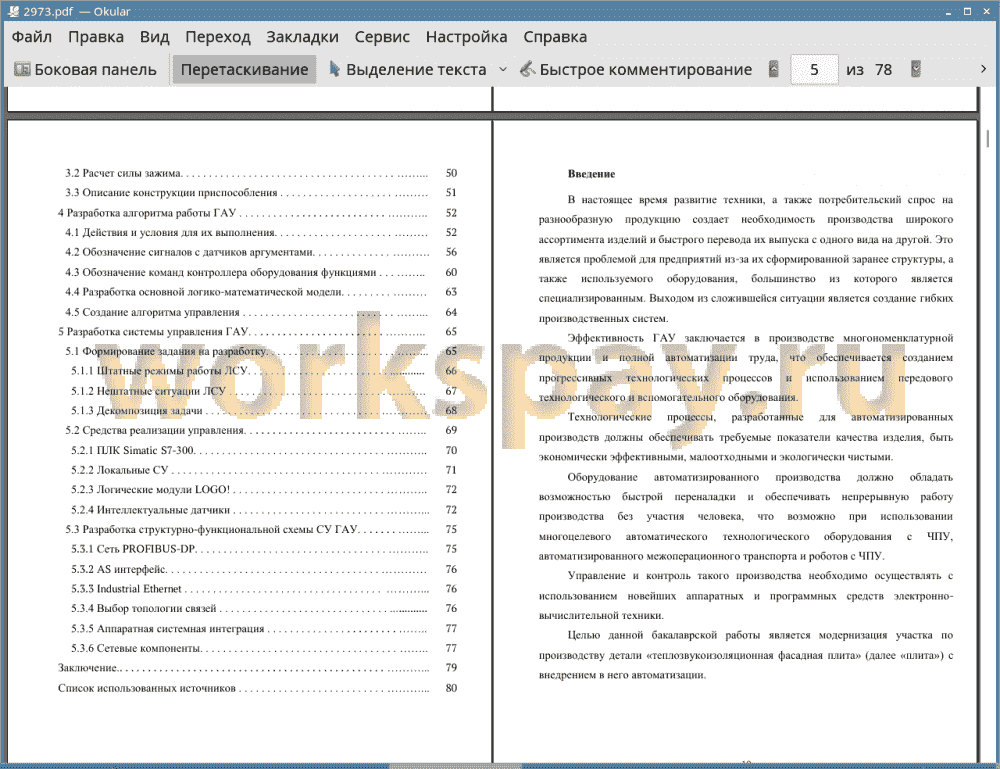Enable the Выделение текста selection tool
The width and height of the screenshot is (1000, 769).
pyautogui.click(x=408, y=70)
